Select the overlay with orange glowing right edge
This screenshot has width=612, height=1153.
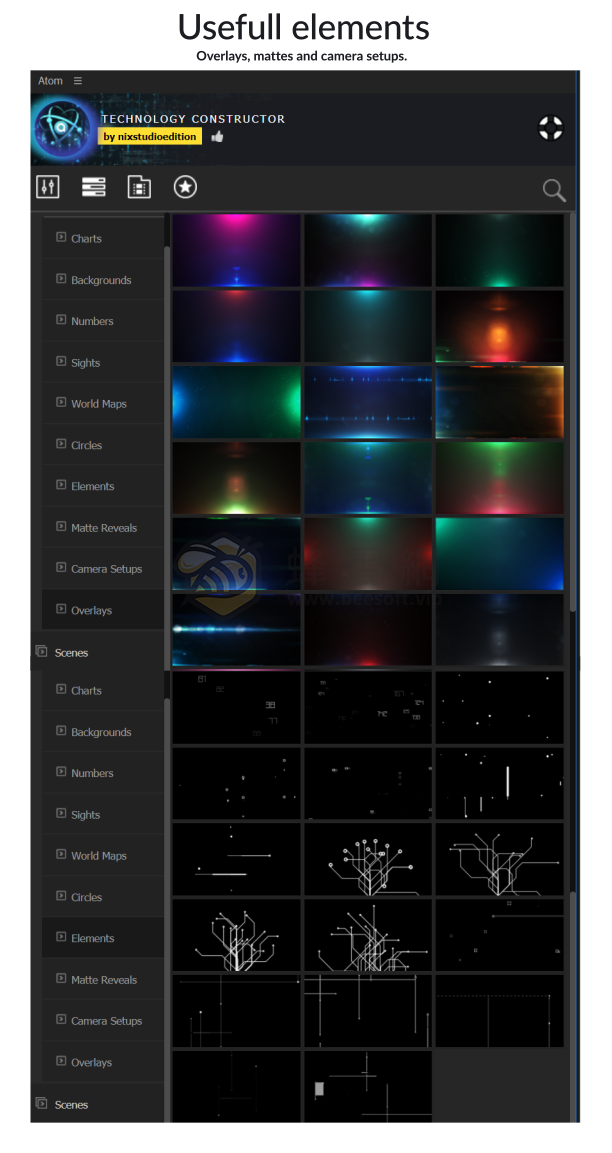(499, 401)
